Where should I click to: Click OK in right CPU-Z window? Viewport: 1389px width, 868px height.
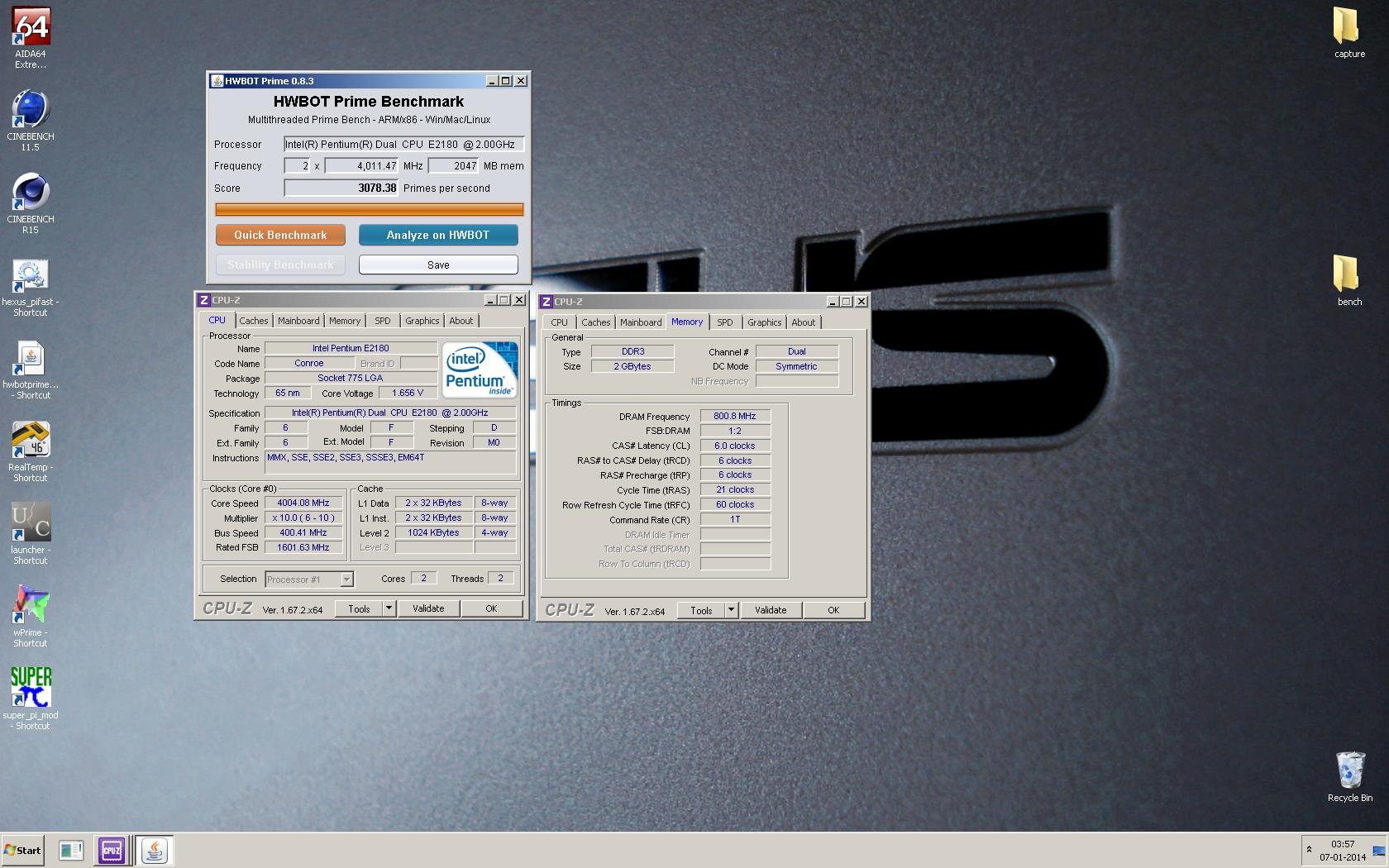click(x=833, y=610)
